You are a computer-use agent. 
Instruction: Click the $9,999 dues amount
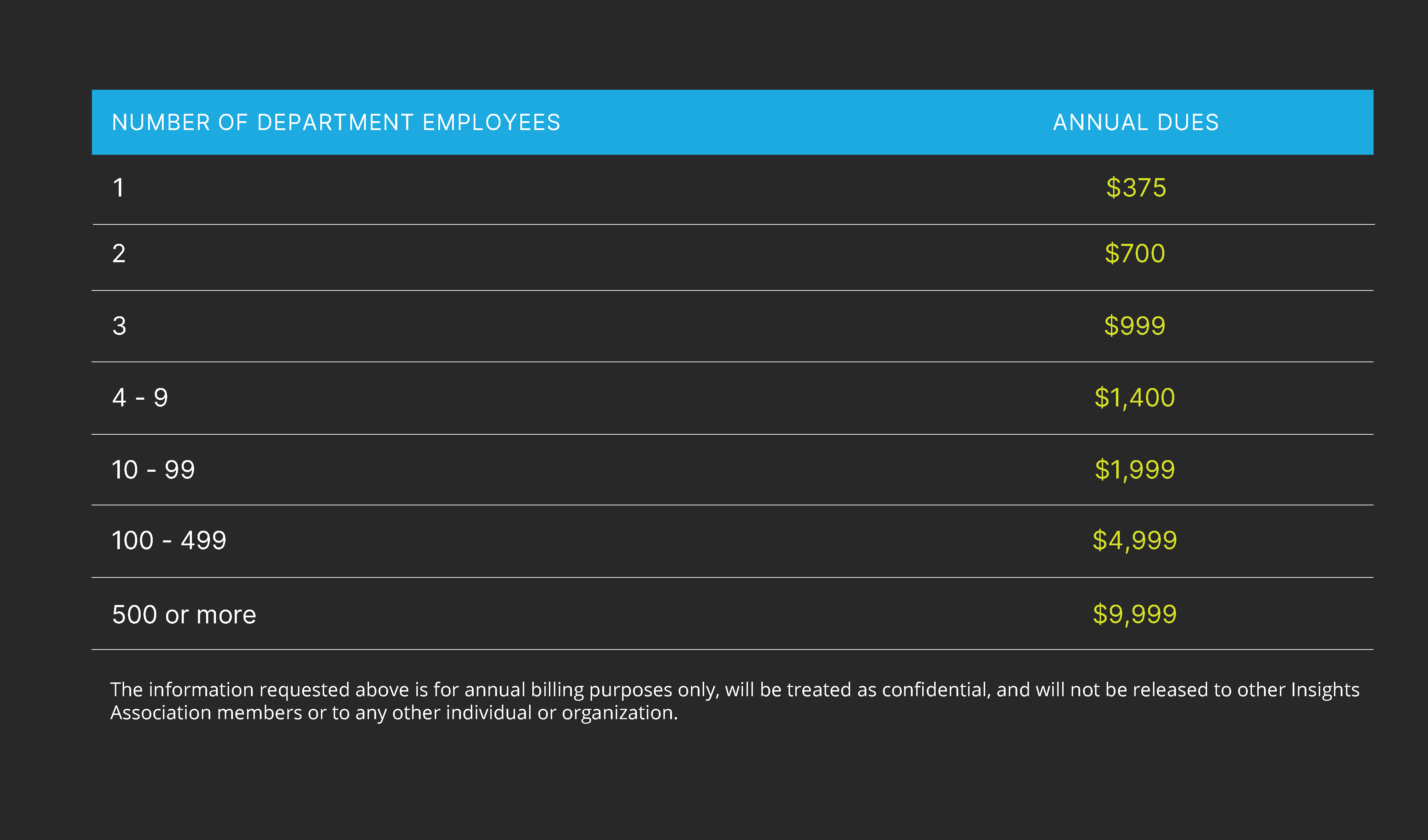pyautogui.click(x=1135, y=614)
